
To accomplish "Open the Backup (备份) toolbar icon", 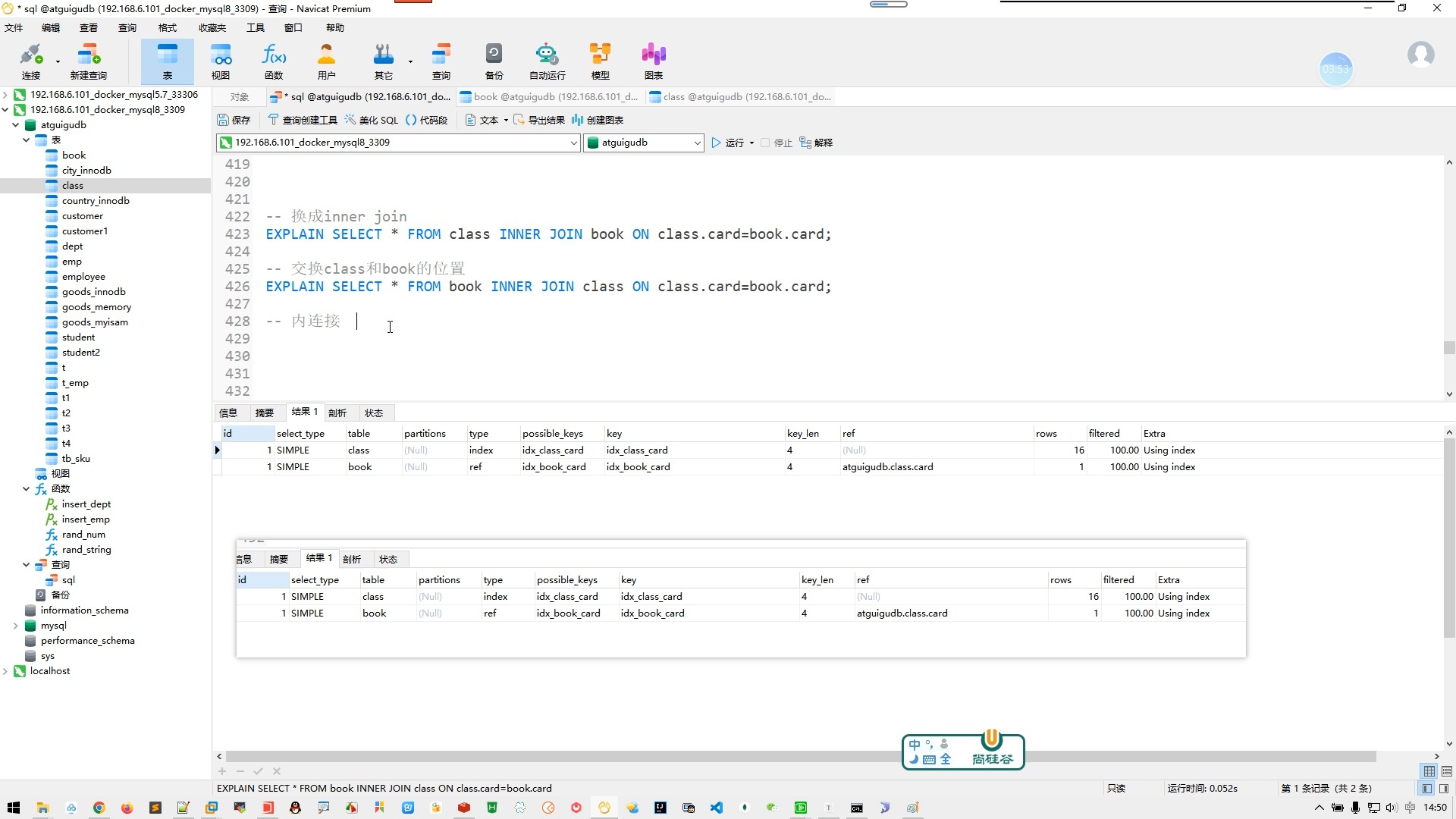I will coord(494,61).
